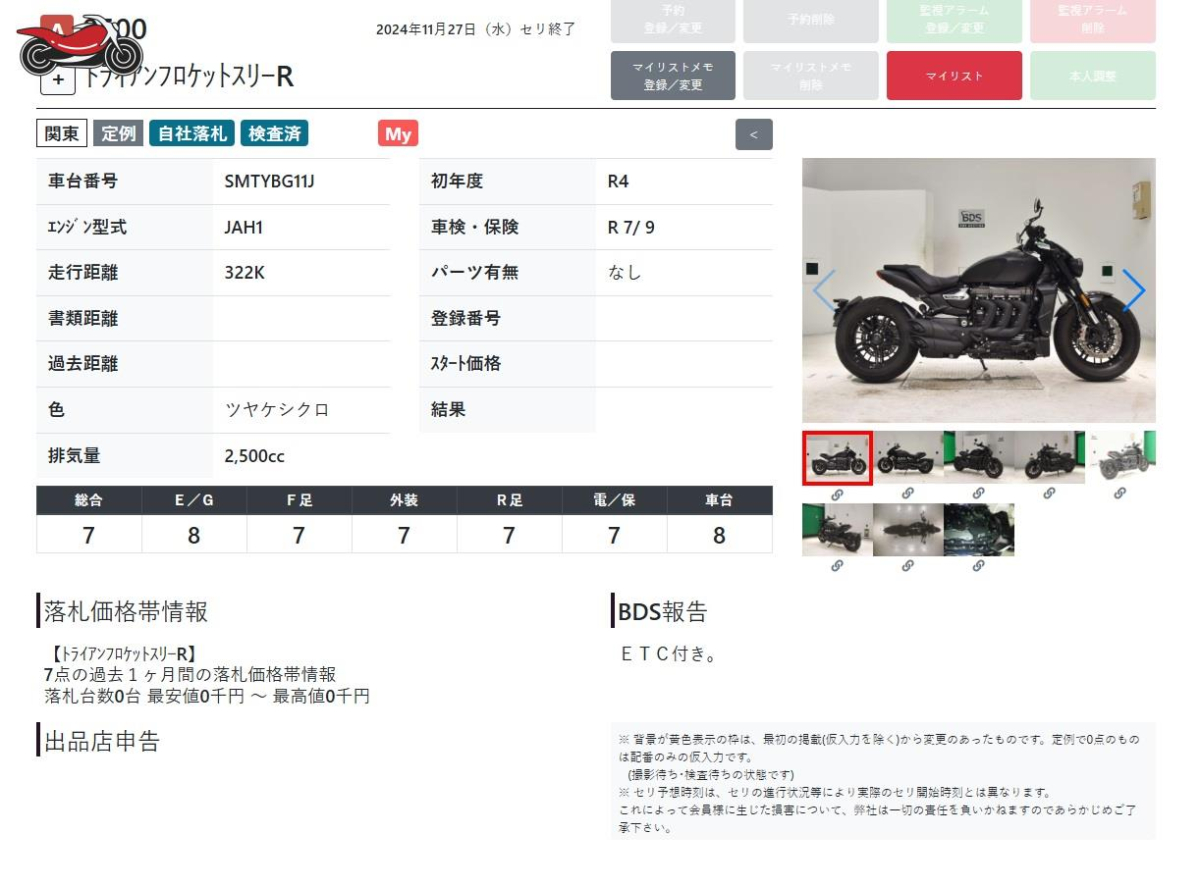The image size is (1200, 886).
Task: Open link icon under third top-row thumbnail
Action: [978, 493]
